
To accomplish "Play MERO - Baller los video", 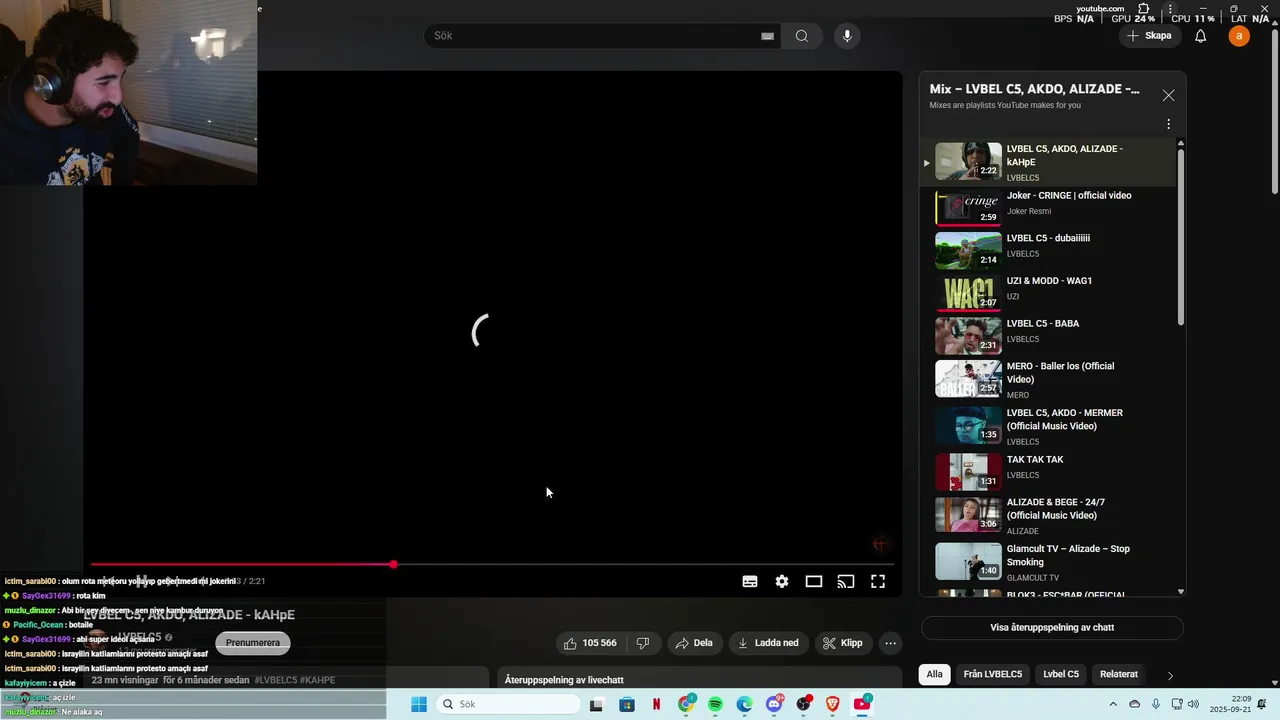I will pyautogui.click(x=1050, y=380).
